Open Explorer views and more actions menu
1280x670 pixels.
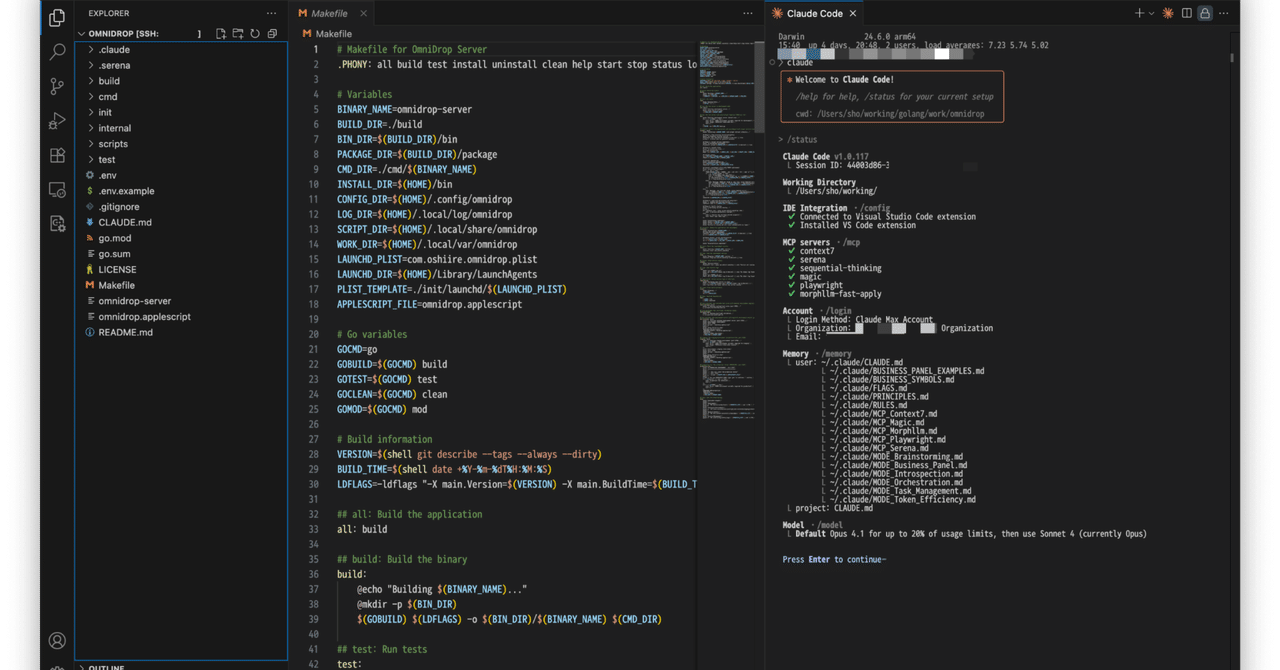tap(271, 13)
